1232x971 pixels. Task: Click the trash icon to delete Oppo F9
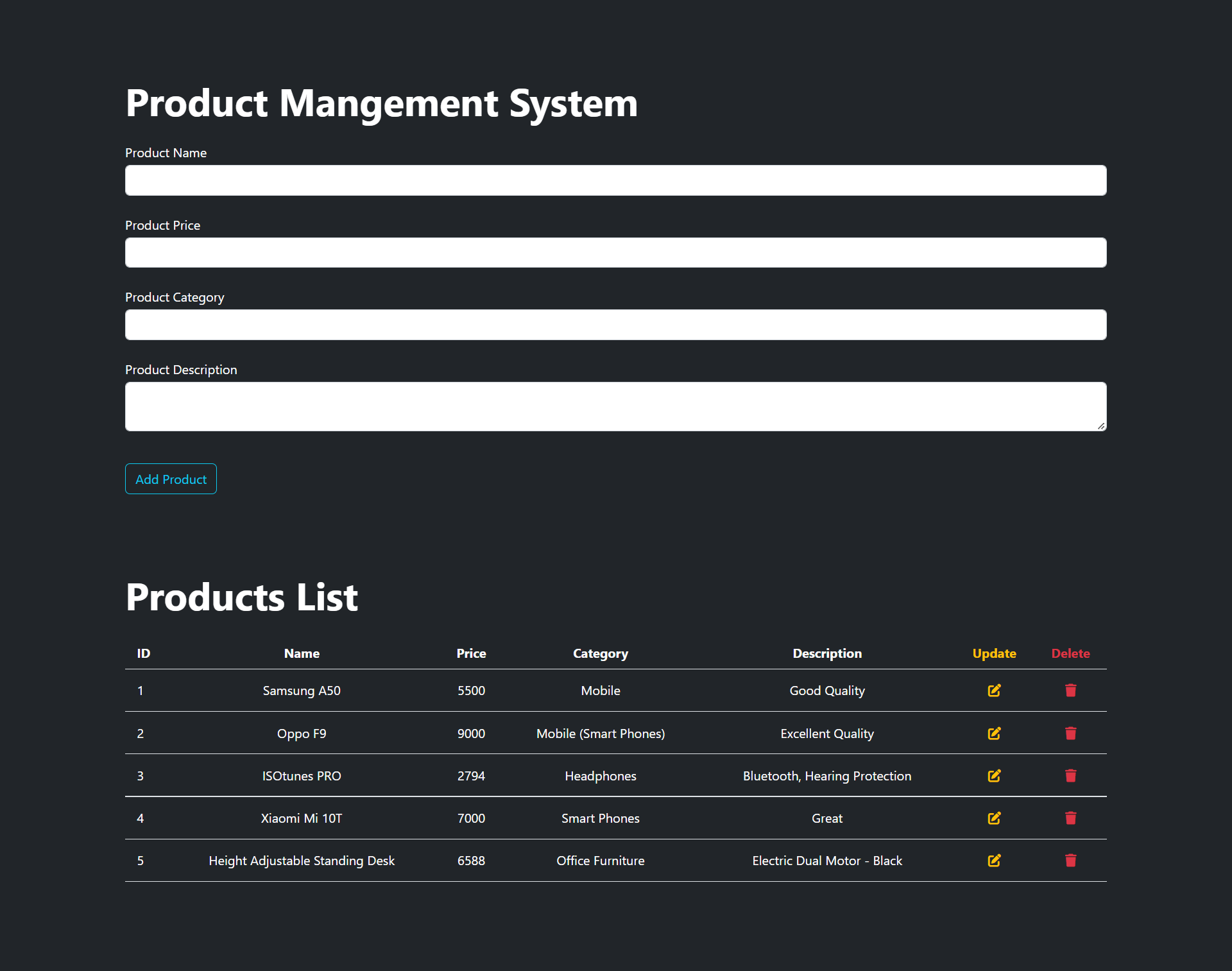[1070, 733]
